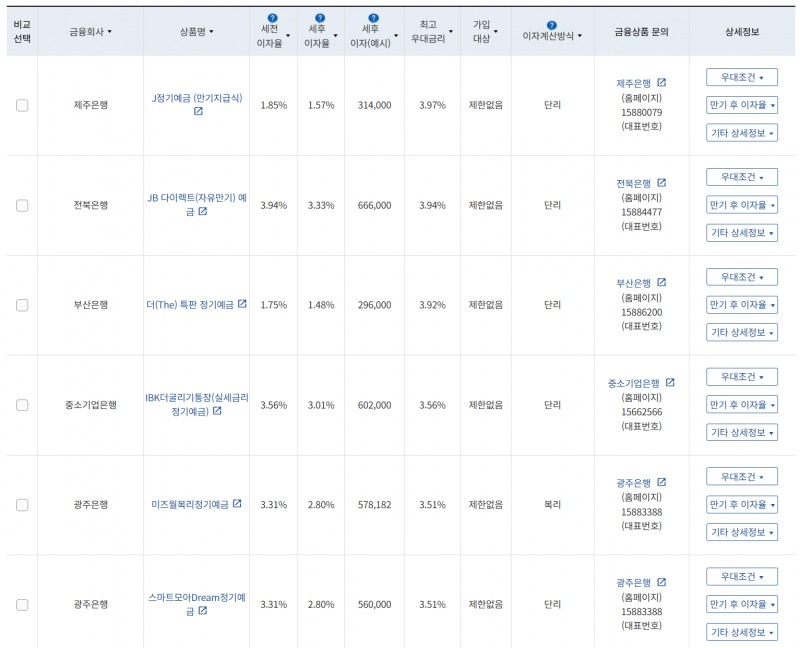Click external icon beside 광주은행 inquiry, 미즈월복리 row

(x=662, y=482)
